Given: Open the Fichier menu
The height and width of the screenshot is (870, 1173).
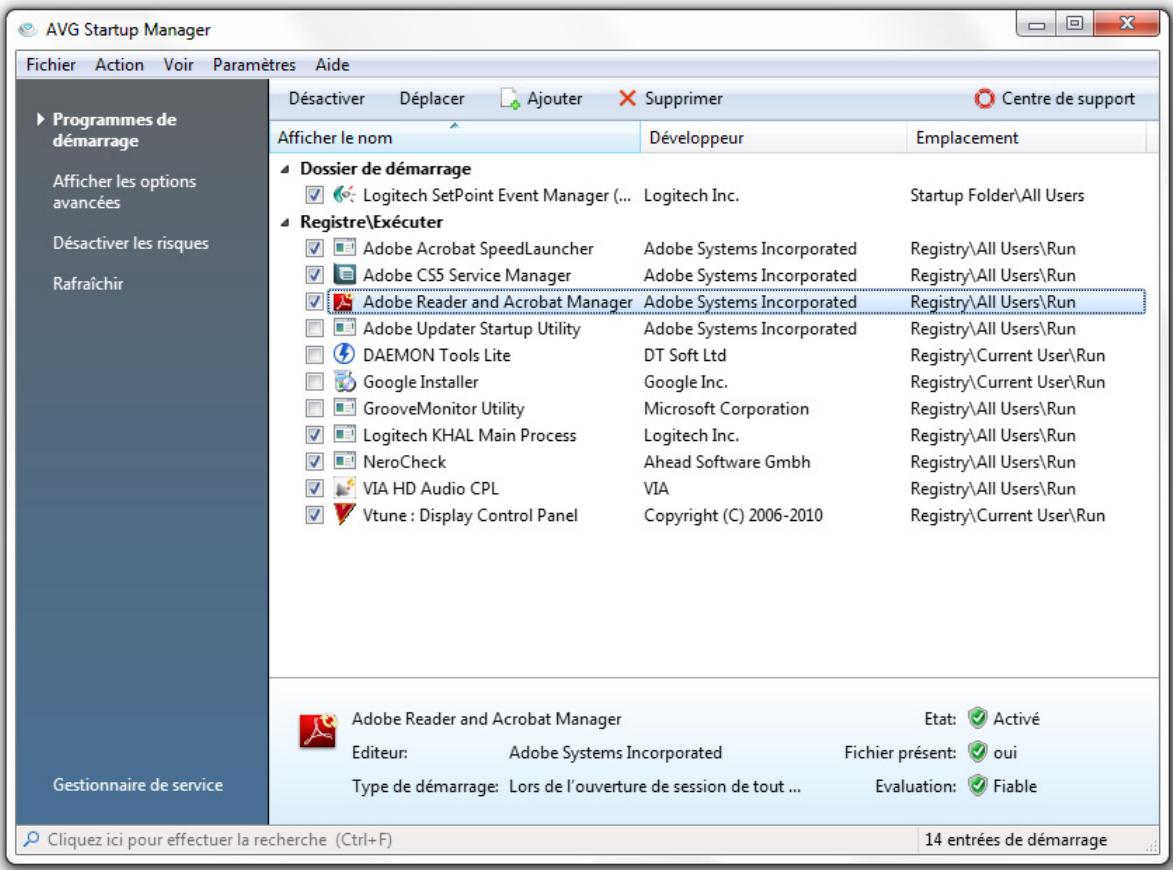Looking at the screenshot, I should [x=51, y=65].
